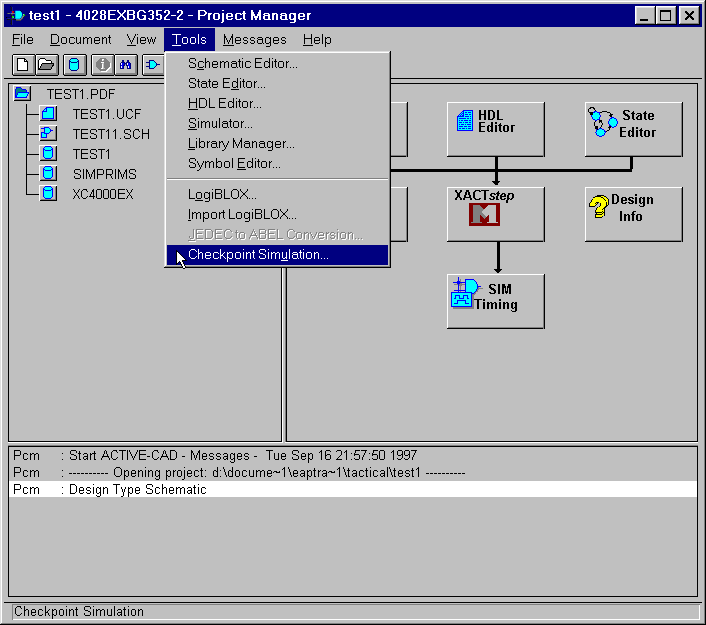Choose Schematic Editor... from Tools menu
This screenshot has height=625, width=706.
coord(277,63)
